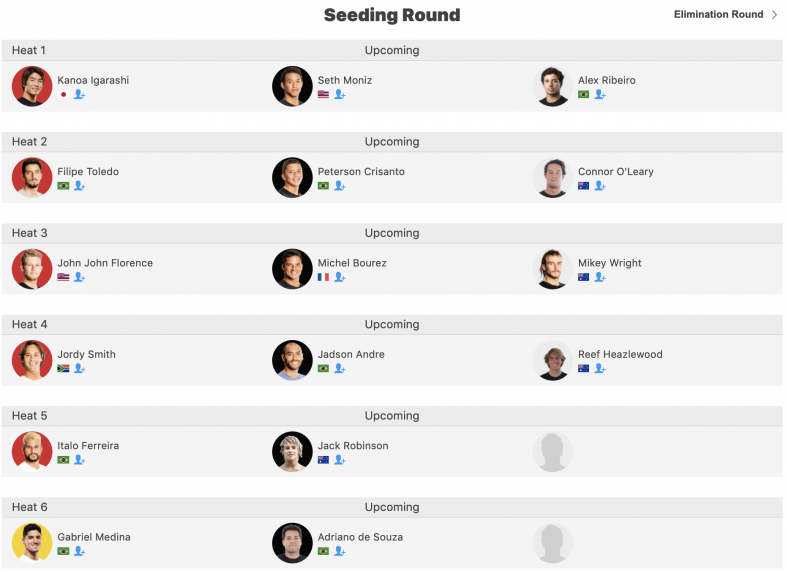Click the follow icon below Gabriel Medina

click(79, 551)
